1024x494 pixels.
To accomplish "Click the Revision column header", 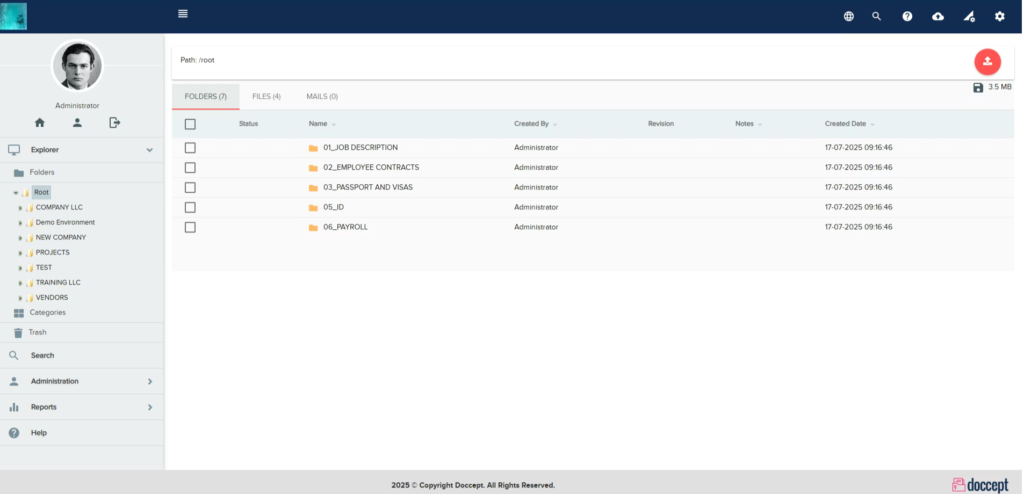I will click(x=661, y=124).
